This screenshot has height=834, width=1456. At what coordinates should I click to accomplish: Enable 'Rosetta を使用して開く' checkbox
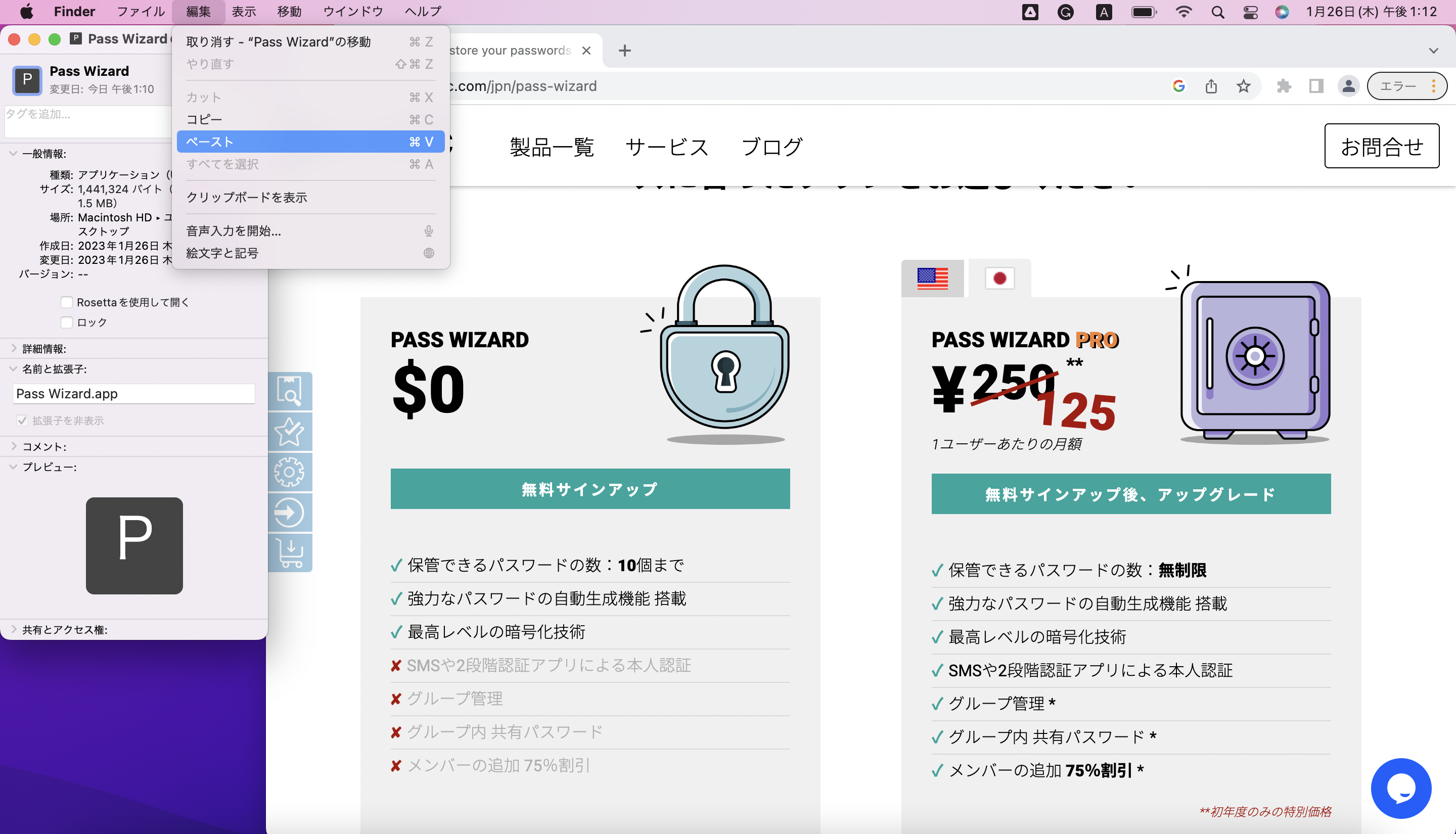67,302
